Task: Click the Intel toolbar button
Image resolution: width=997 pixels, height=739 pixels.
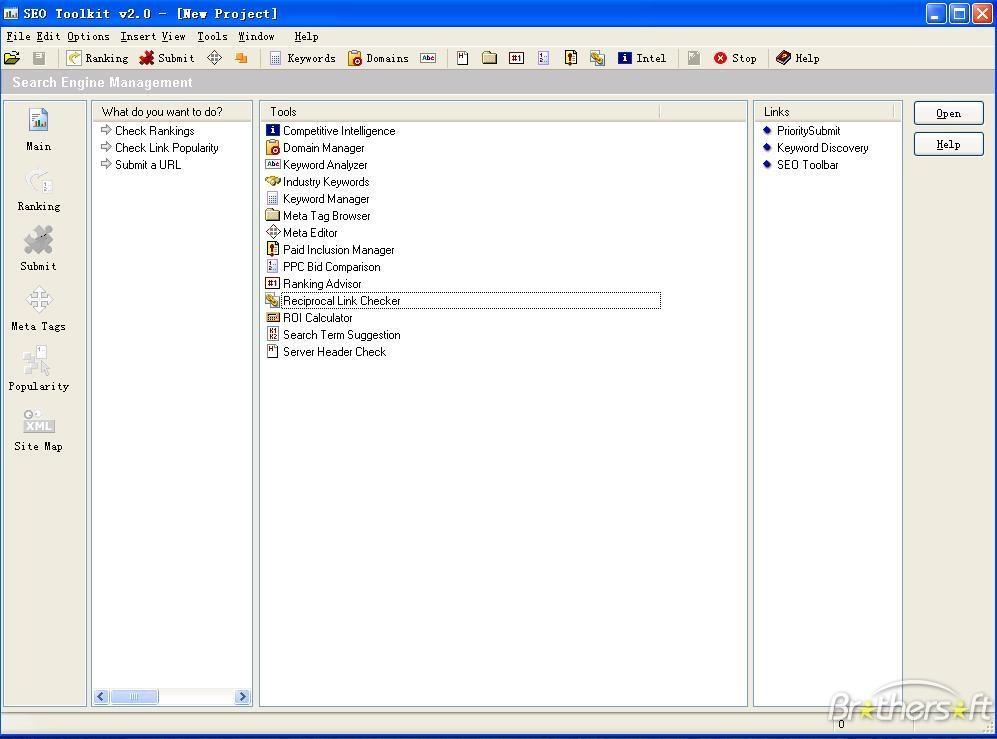Action: pyautogui.click(x=642, y=59)
